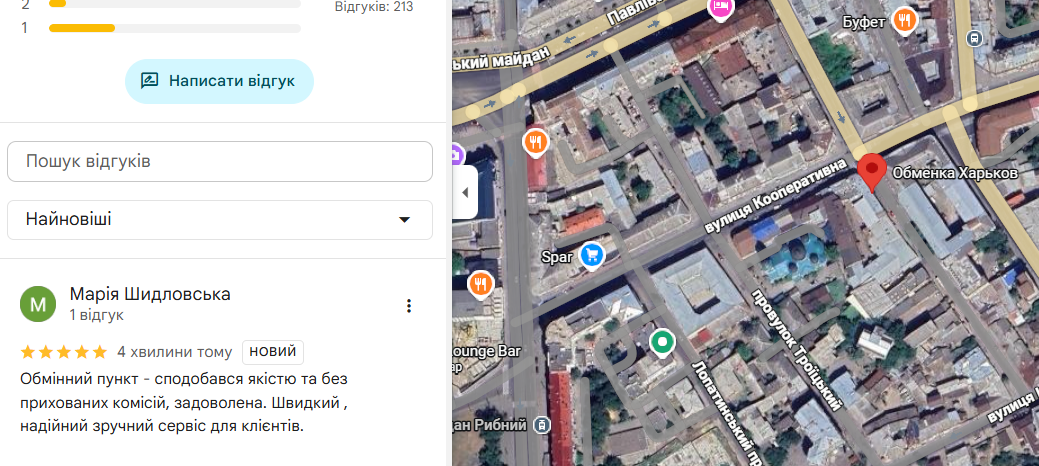Open Марія Шидловська's profile name link
This screenshot has height=466, width=1039.
click(150, 294)
